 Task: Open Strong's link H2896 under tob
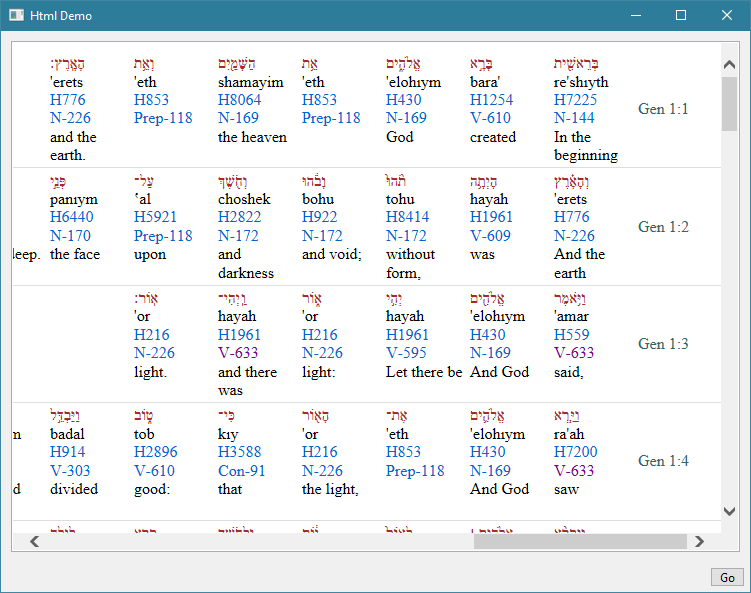coord(156,452)
